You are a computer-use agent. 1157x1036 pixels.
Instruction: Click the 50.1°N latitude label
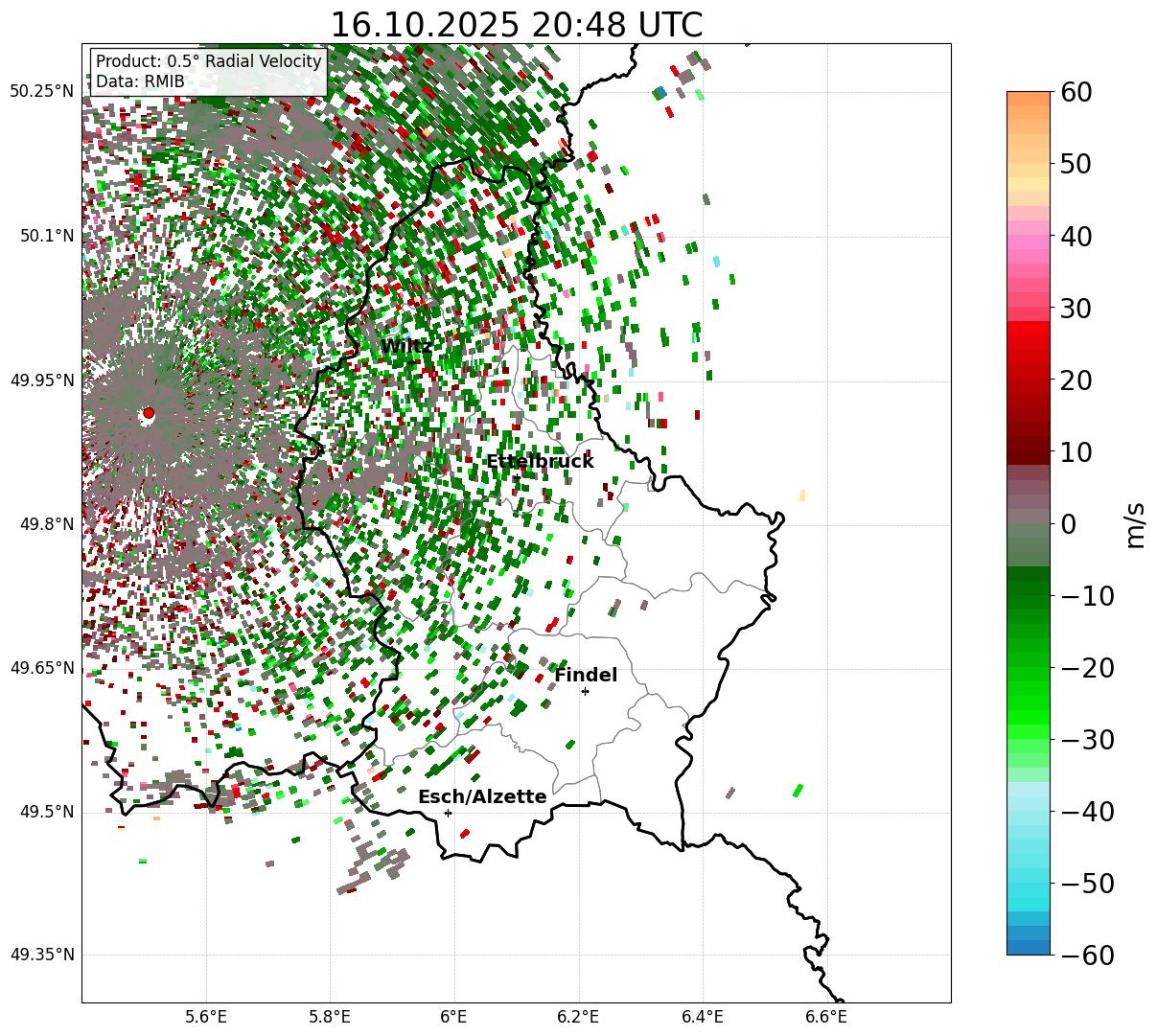tap(46, 236)
